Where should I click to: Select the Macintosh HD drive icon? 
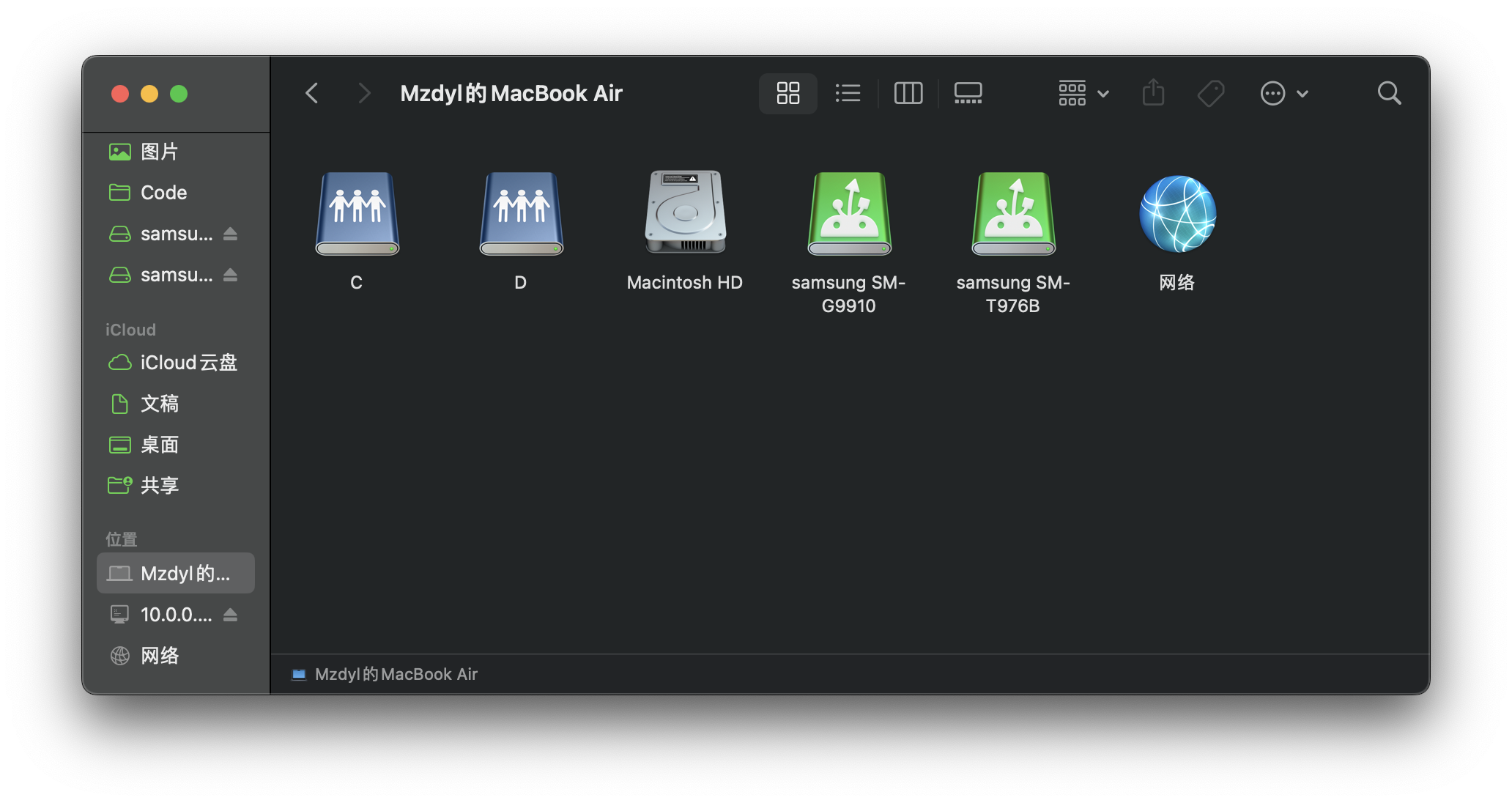tap(685, 213)
